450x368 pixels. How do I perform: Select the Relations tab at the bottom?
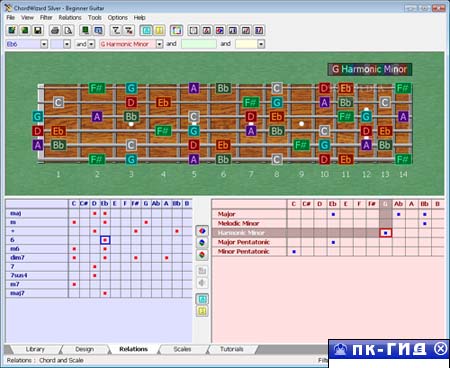coord(133,349)
